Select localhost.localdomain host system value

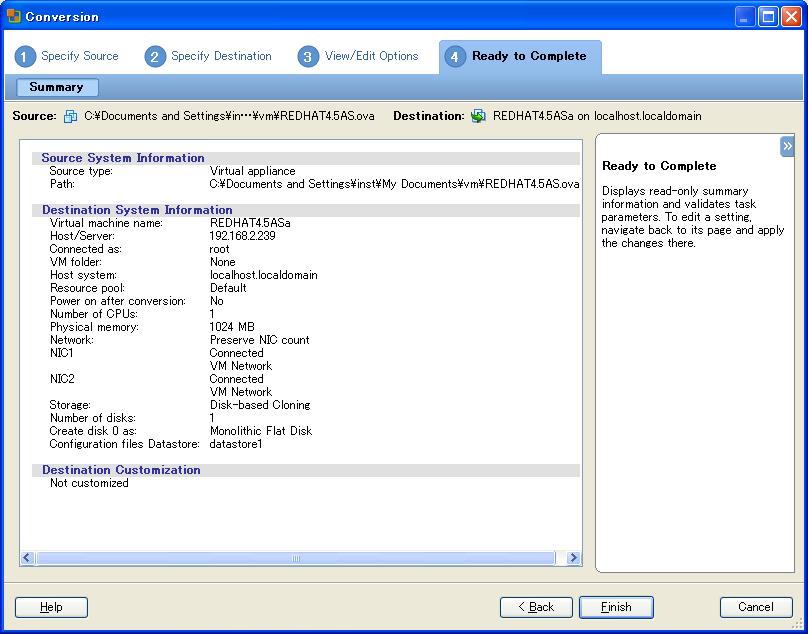263,275
